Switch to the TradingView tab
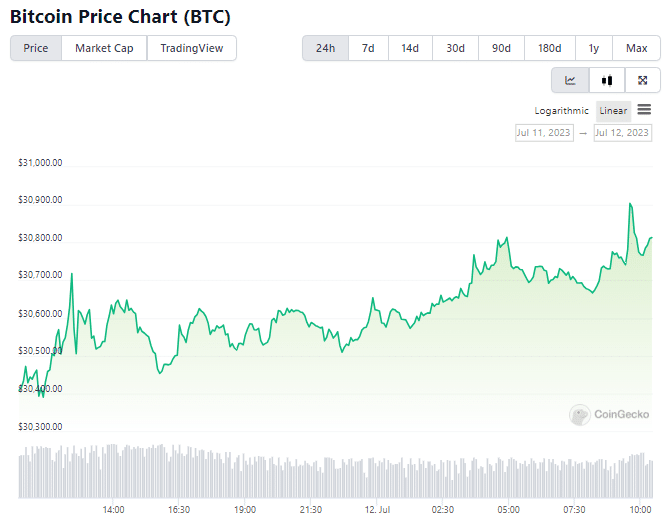The width and height of the screenshot is (663, 522). pos(192,48)
